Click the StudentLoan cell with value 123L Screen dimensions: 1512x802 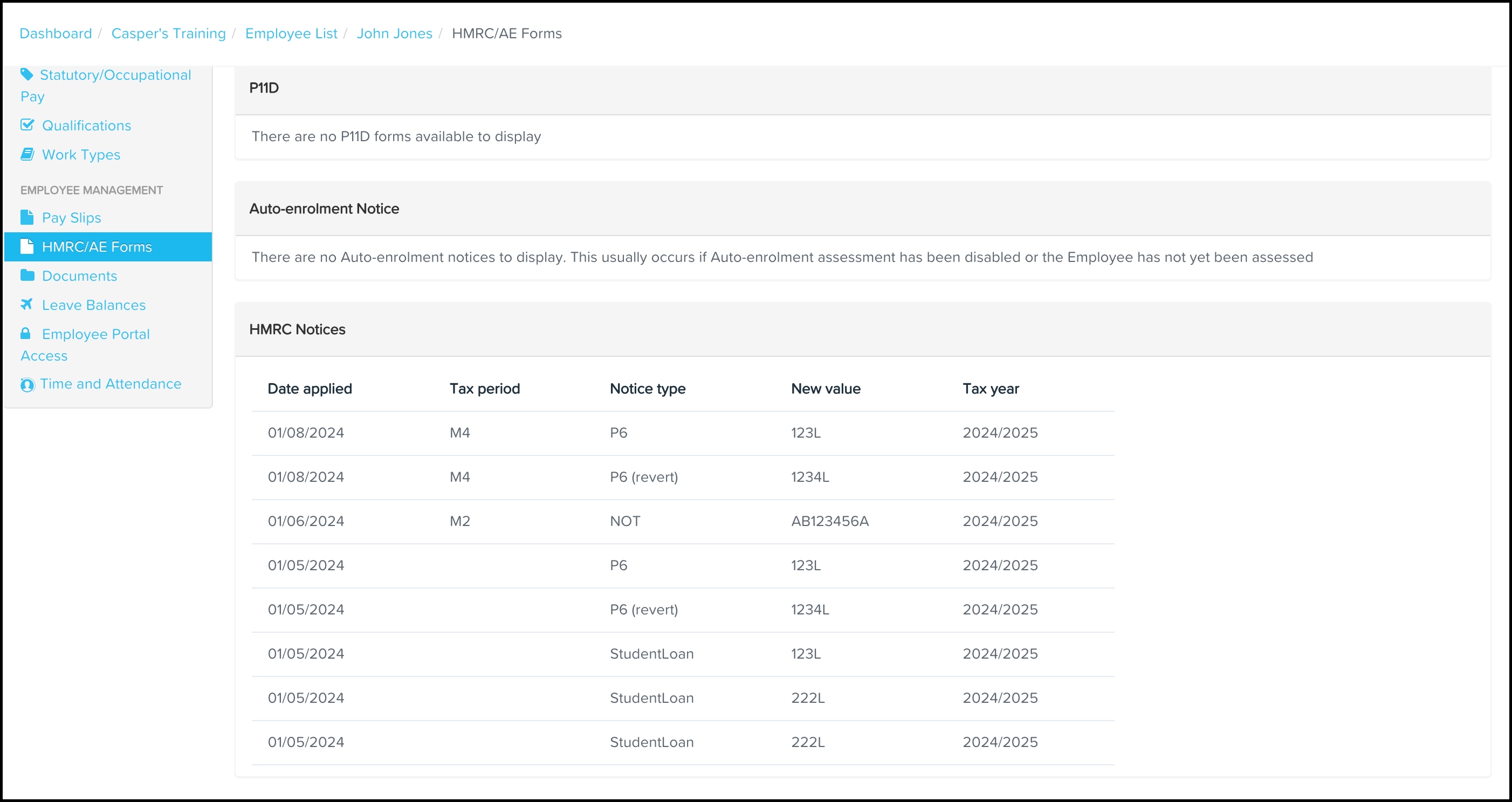(x=651, y=654)
